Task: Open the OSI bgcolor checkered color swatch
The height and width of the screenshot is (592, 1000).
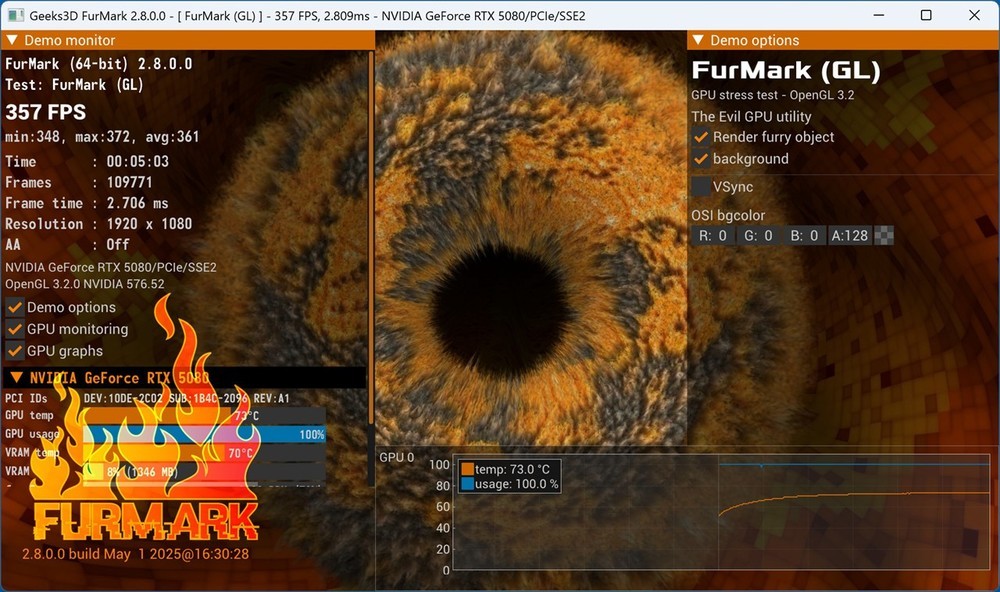Action: (x=884, y=235)
